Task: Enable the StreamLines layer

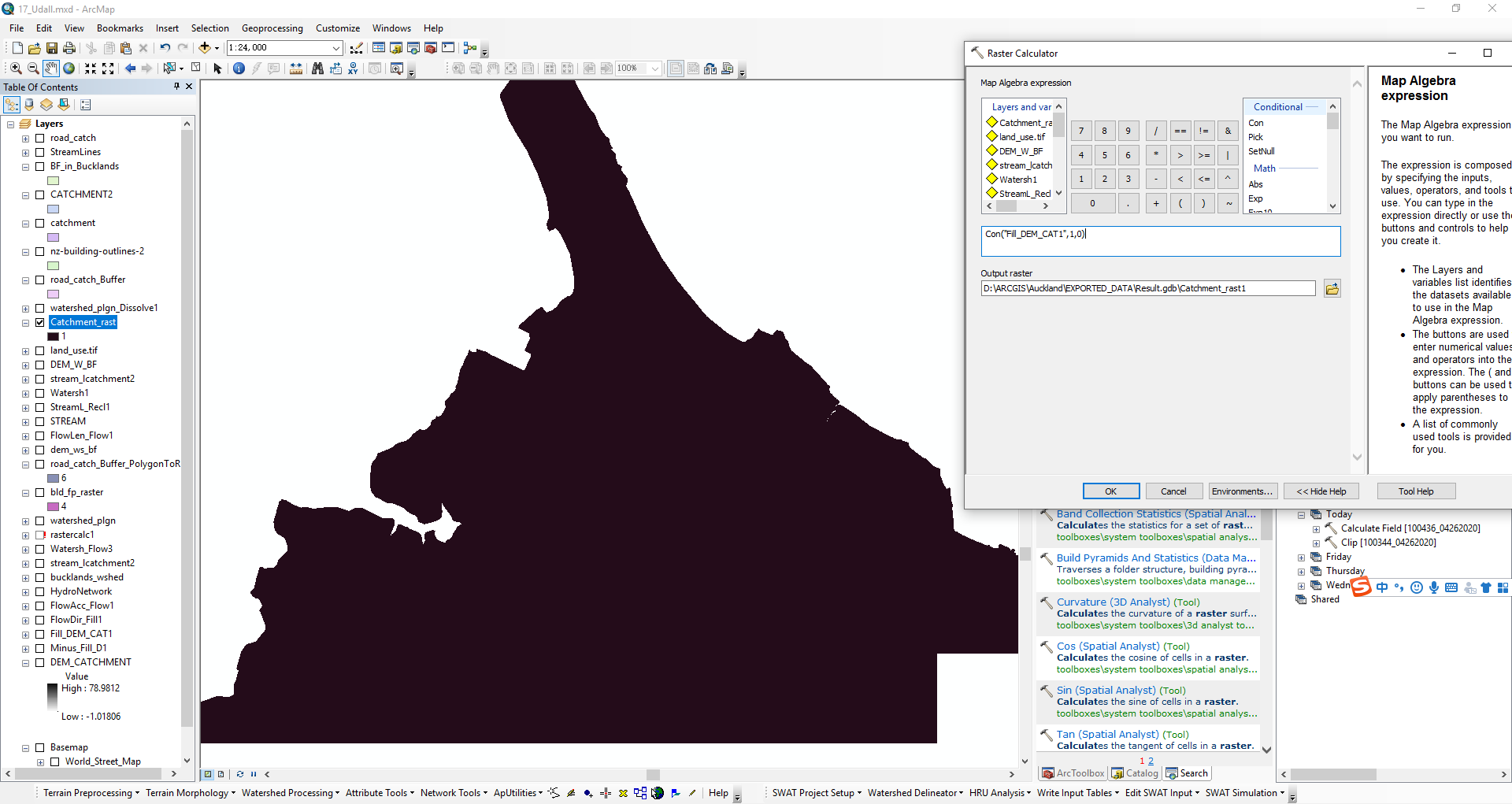Action: pyautogui.click(x=39, y=152)
